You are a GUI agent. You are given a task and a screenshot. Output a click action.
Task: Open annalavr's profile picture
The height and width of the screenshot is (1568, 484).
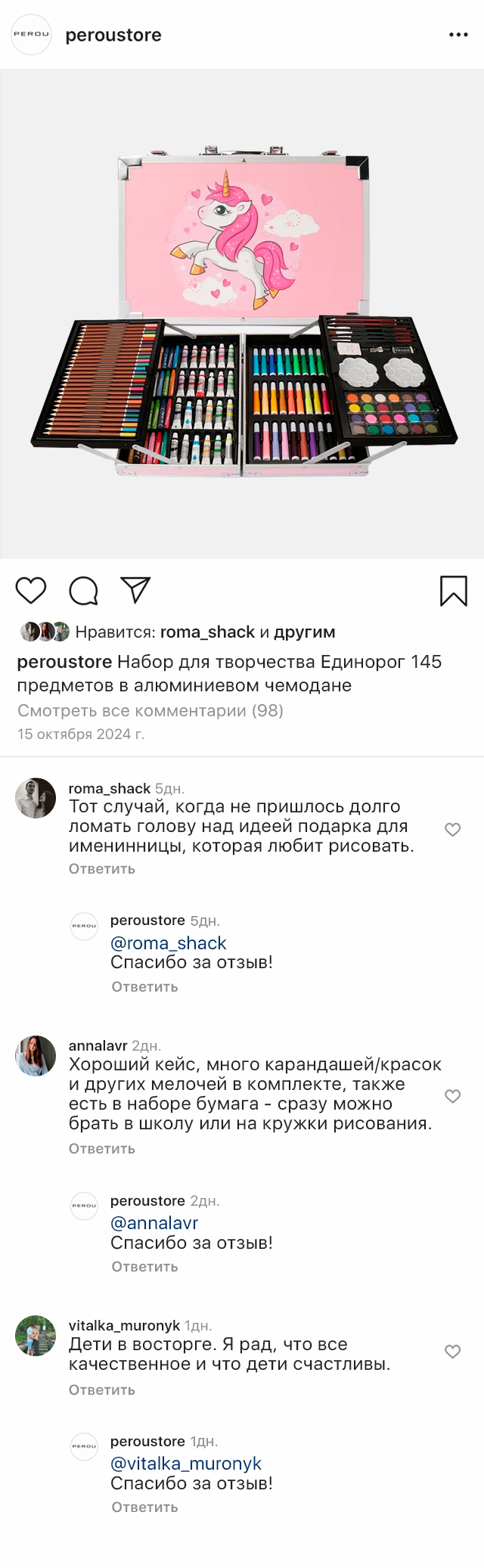[x=36, y=1055]
